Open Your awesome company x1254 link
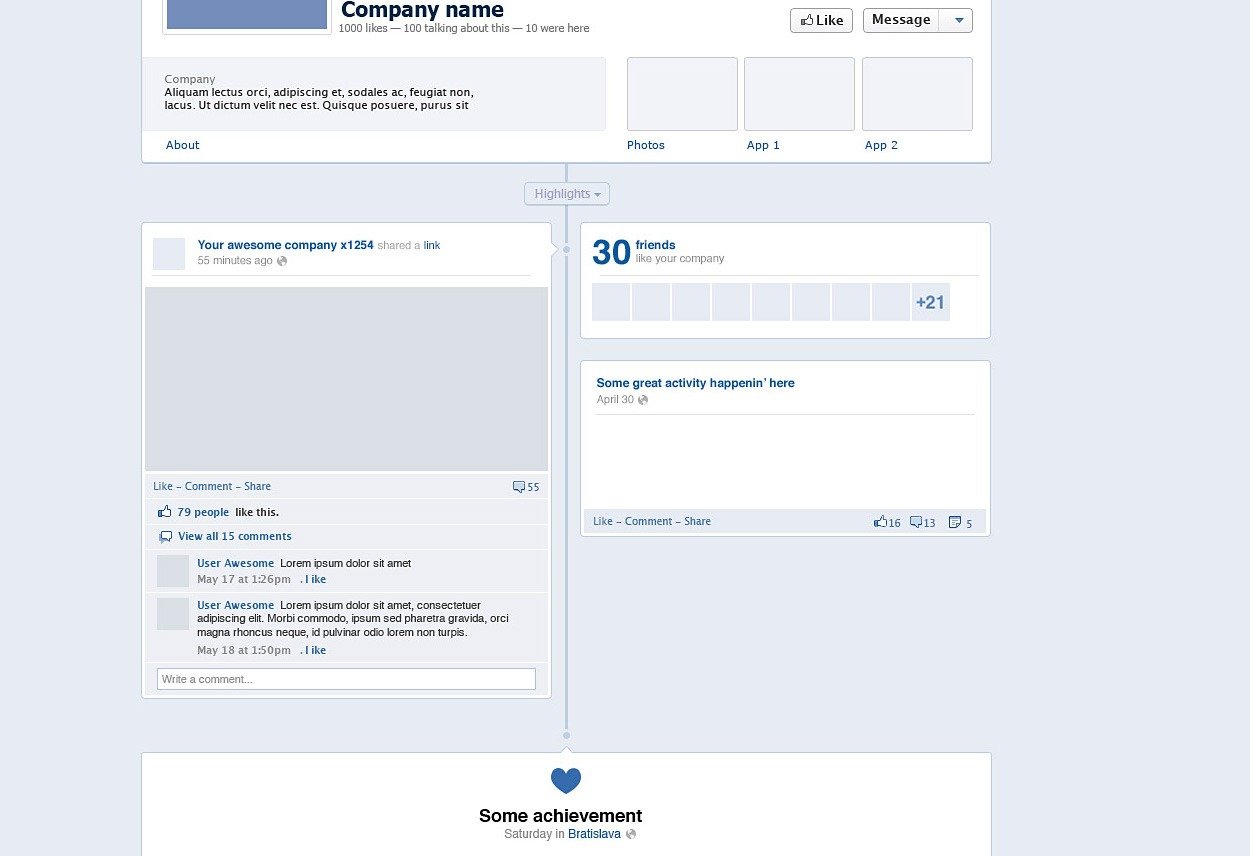 285,245
